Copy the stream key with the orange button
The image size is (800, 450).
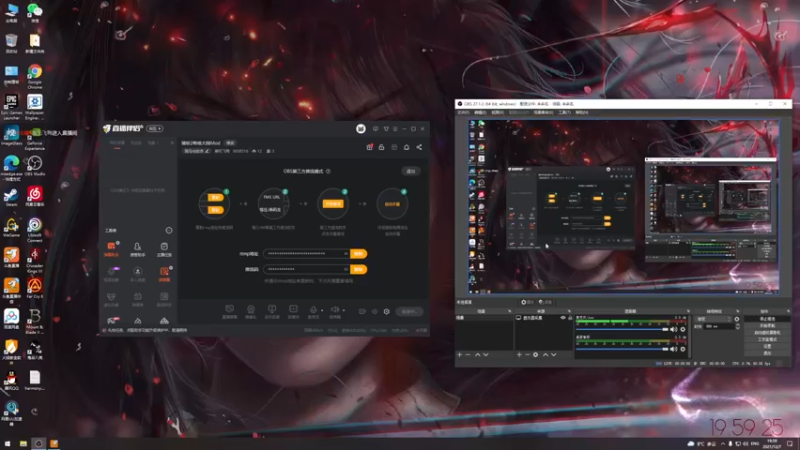(x=359, y=269)
